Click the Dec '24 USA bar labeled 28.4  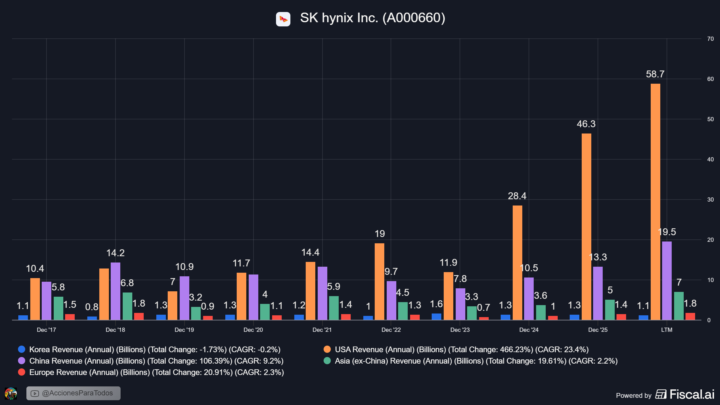coord(518,263)
